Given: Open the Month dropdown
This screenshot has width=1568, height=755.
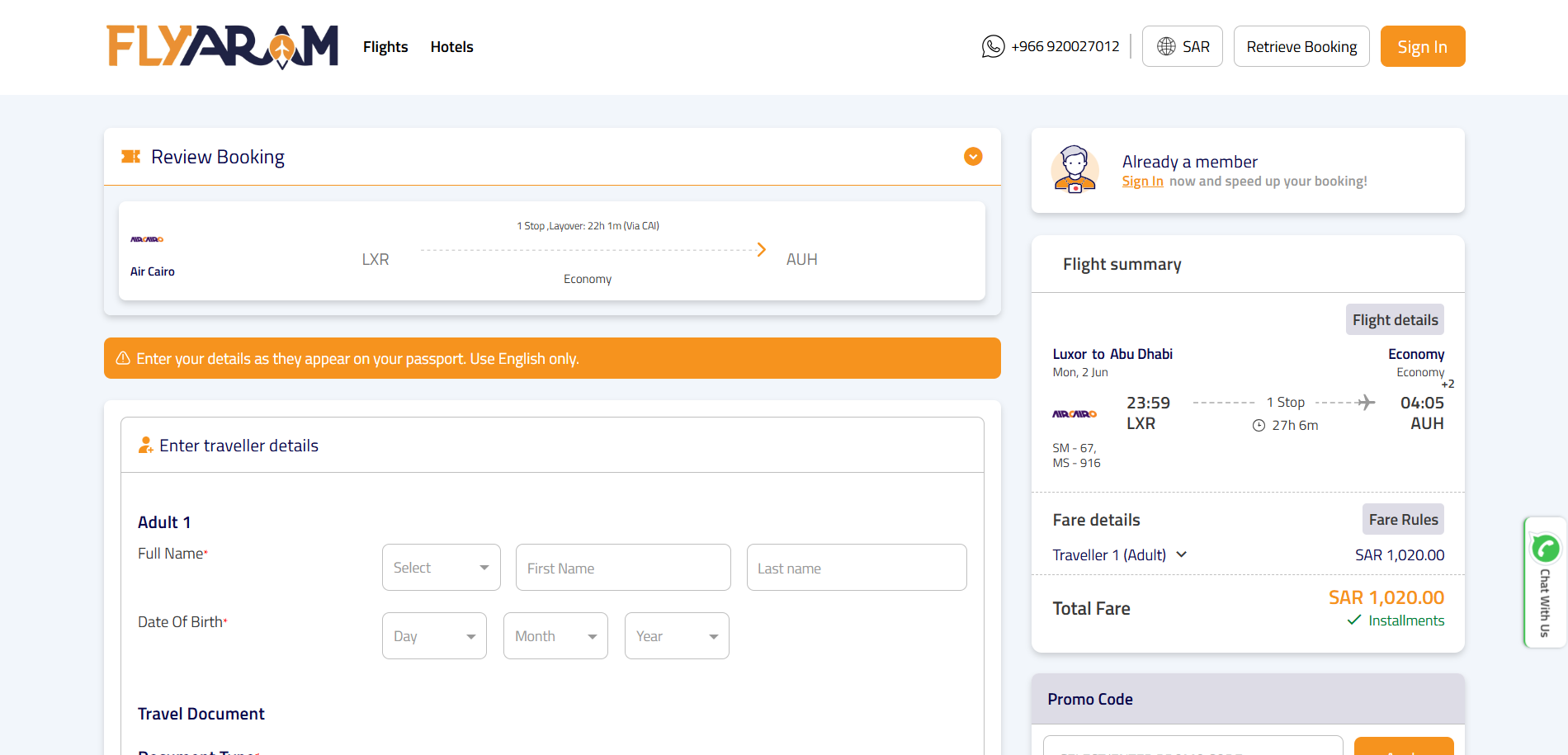Looking at the screenshot, I should (x=555, y=636).
